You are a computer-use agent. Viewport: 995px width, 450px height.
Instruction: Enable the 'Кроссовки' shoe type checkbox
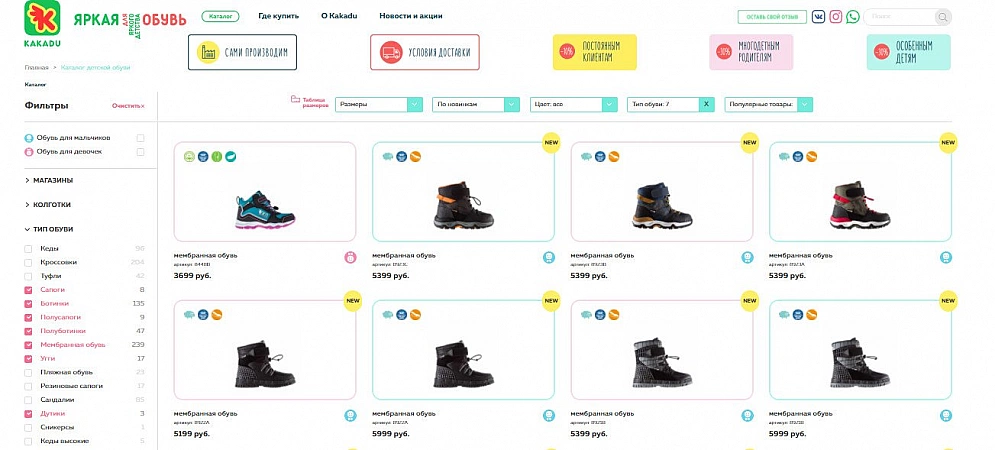pyautogui.click(x=29, y=262)
